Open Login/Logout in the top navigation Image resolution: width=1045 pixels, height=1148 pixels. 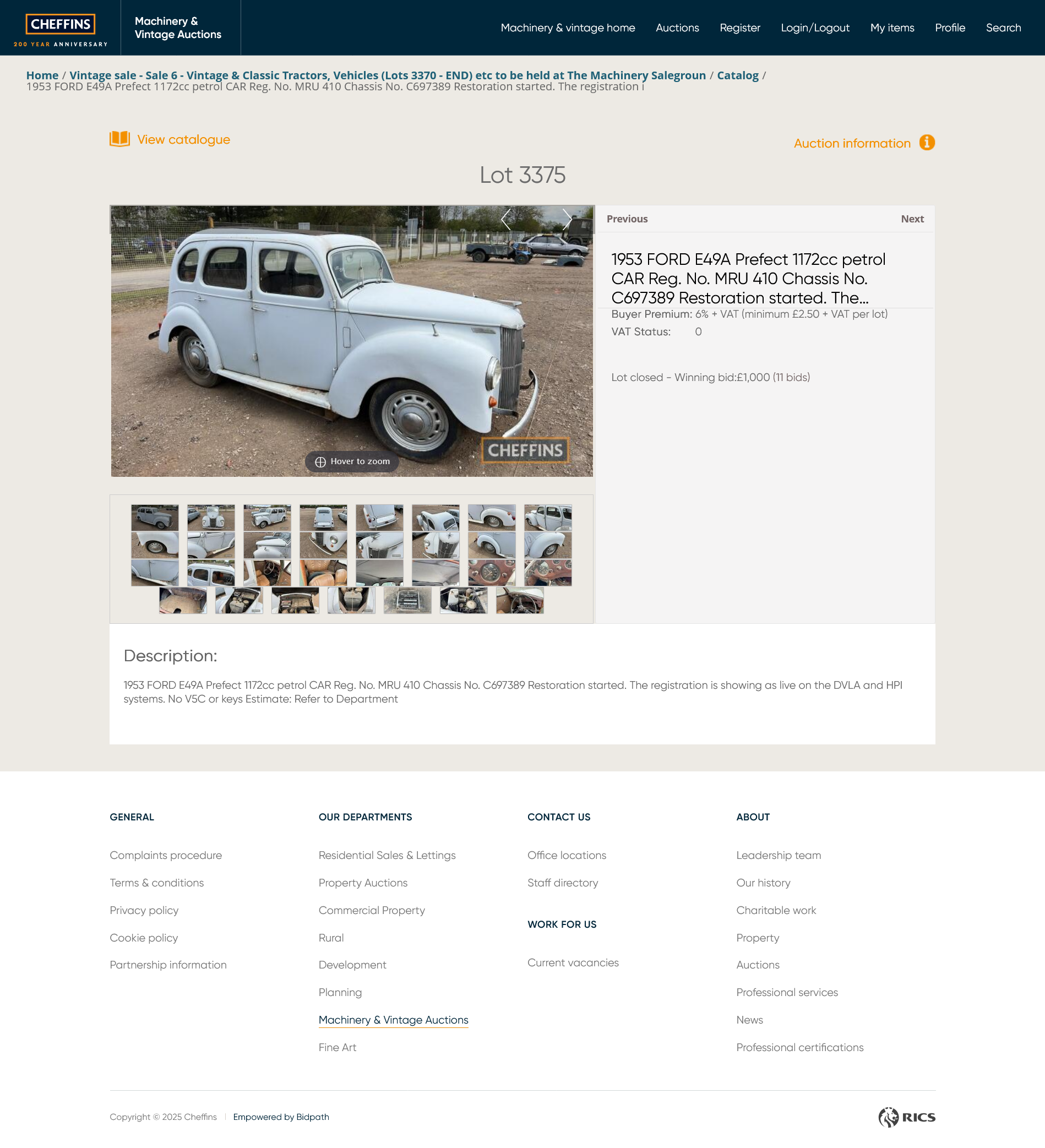pyautogui.click(x=815, y=28)
